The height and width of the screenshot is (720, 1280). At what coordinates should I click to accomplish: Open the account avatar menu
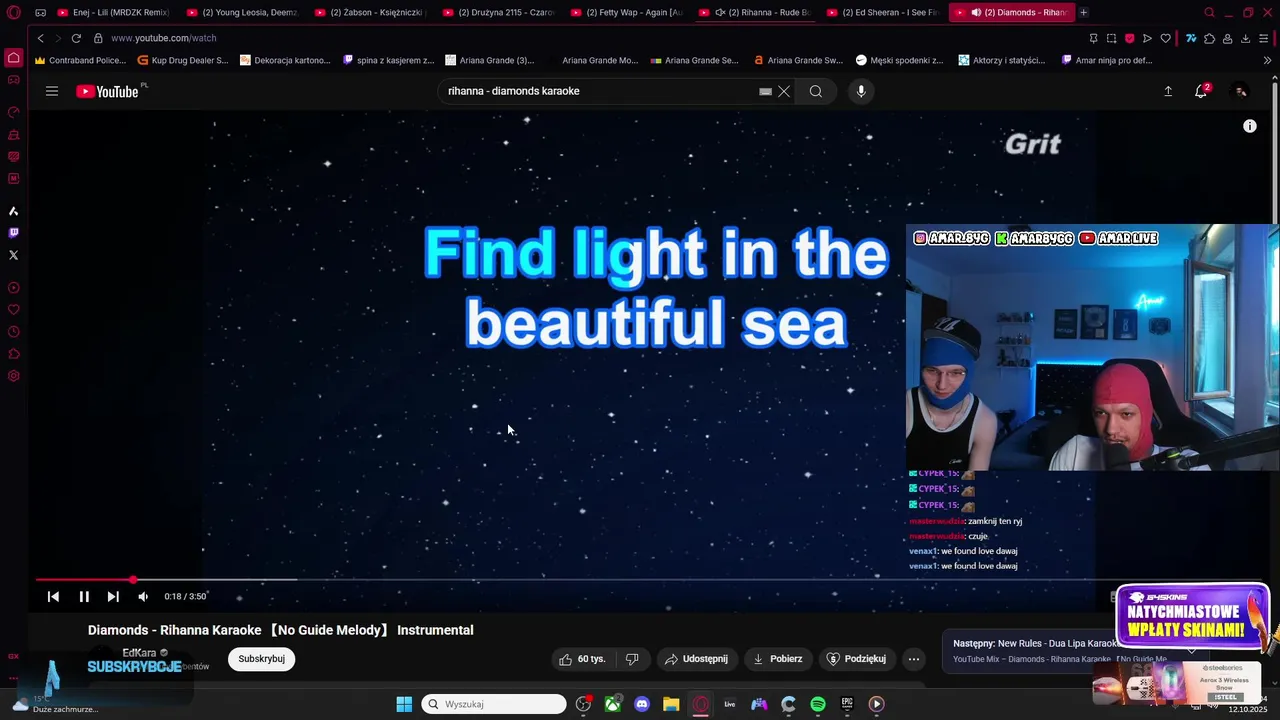[x=1240, y=91]
